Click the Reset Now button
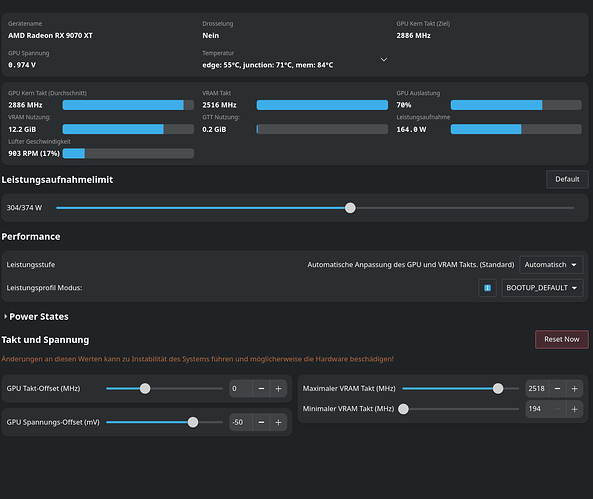The height and width of the screenshot is (499, 593). pyautogui.click(x=562, y=339)
